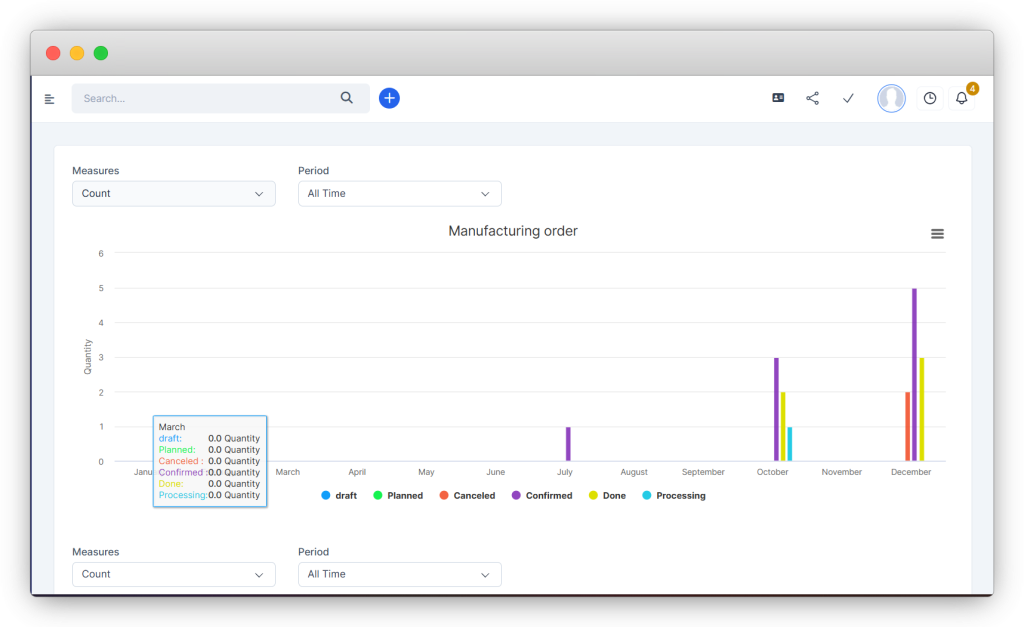Click the magnifier search icon
1024x627 pixels.
click(x=347, y=98)
